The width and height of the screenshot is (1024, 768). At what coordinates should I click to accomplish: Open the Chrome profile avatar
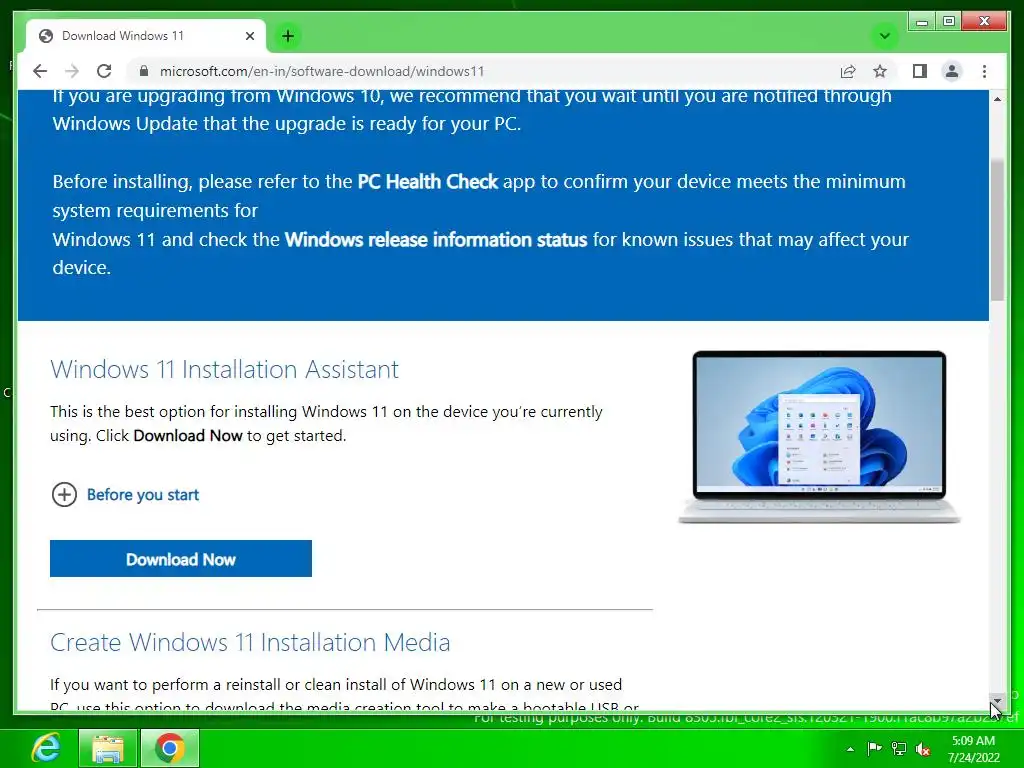[952, 71]
